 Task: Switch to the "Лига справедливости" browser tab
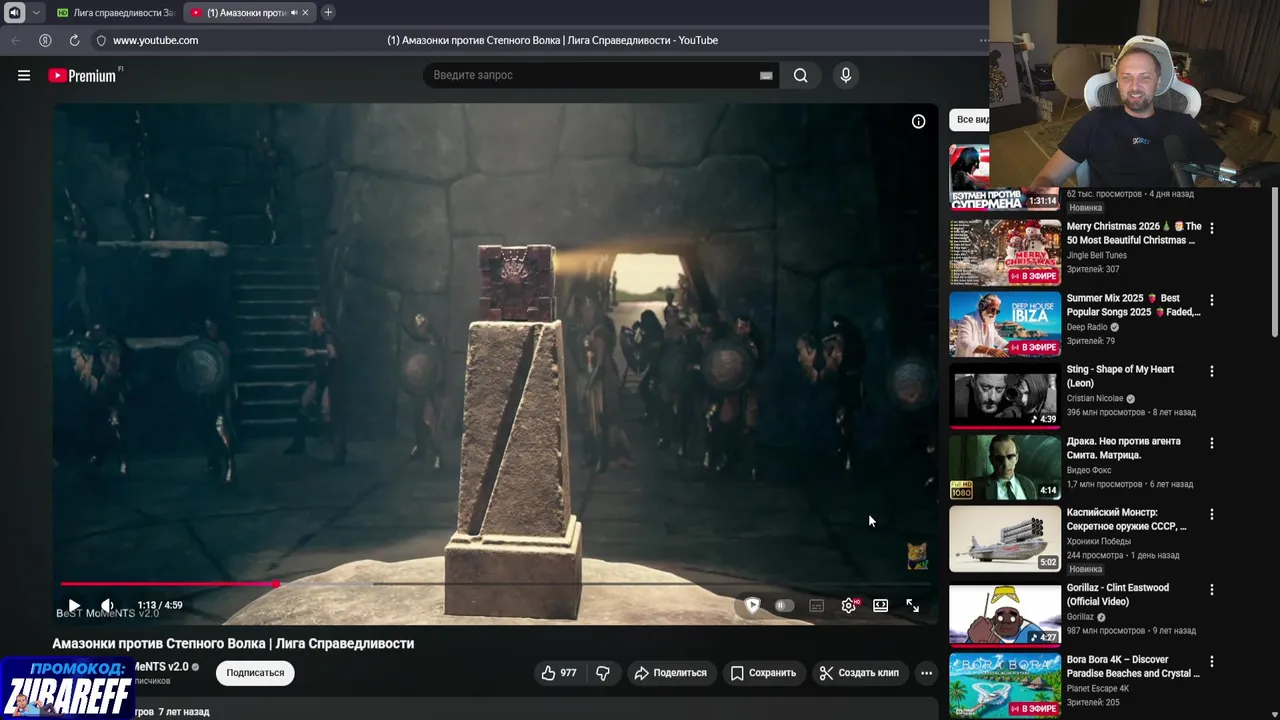pos(115,13)
